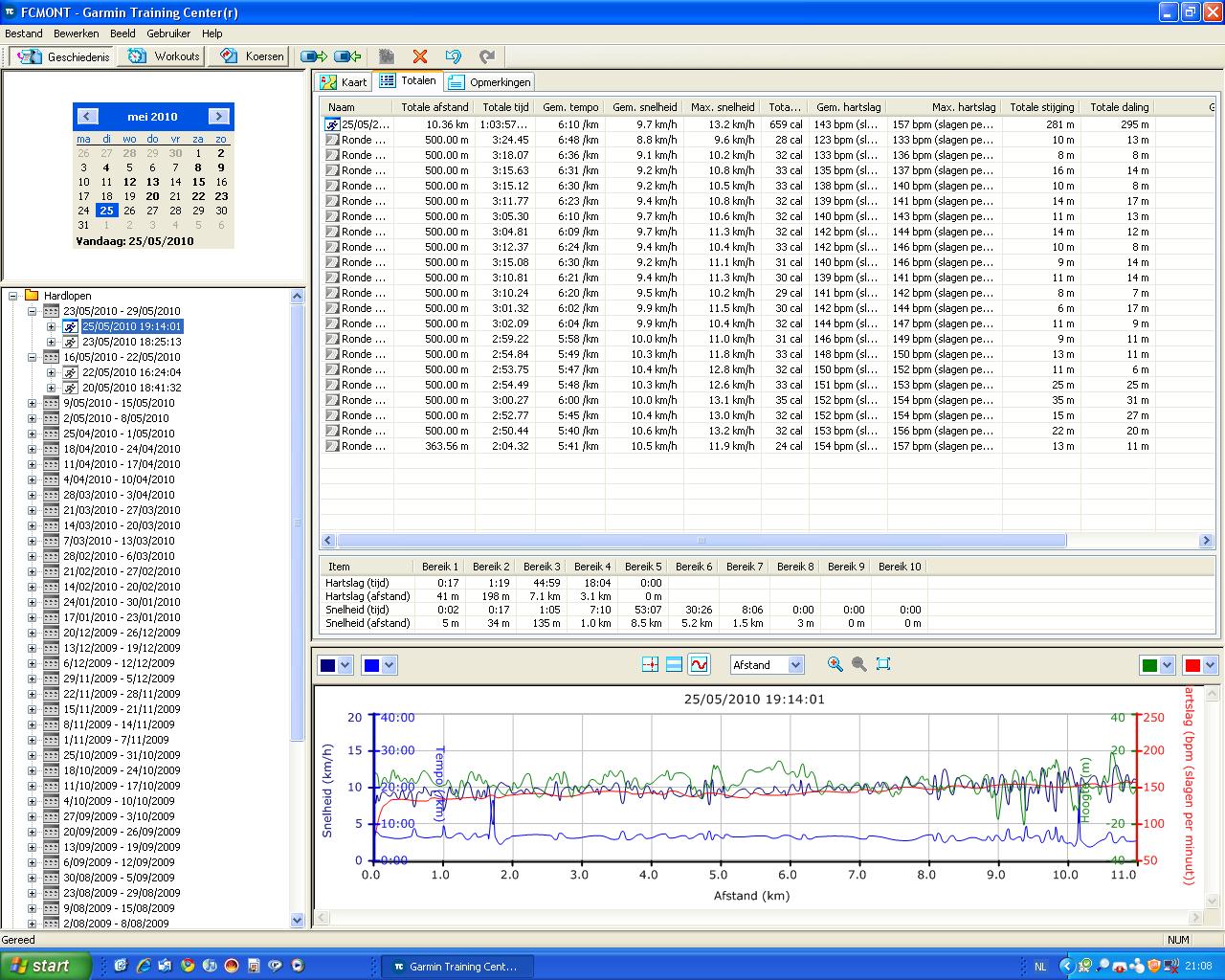The height and width of the screenshot is (980, 1225).
Task: Sort by the Gem. tempo column header
Action: 570,107
